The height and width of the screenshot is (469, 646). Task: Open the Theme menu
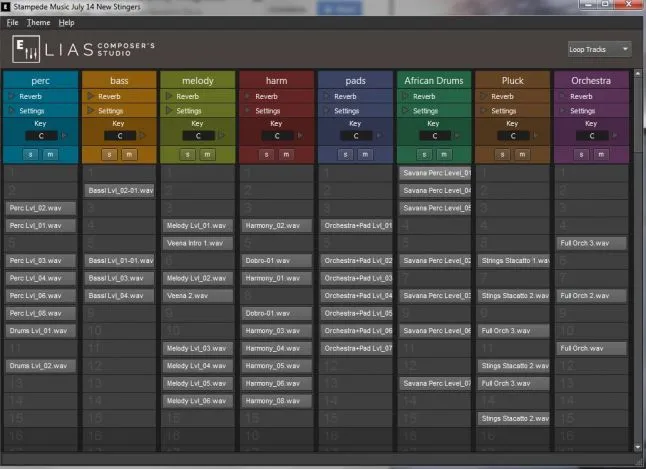point(38,23)
